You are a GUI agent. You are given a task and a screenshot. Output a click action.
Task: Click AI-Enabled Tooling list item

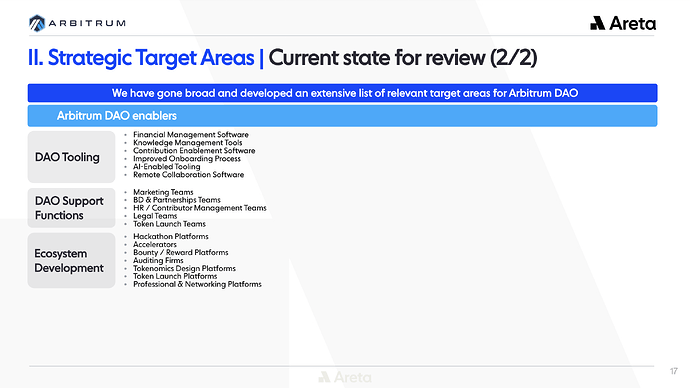(x=166, y=167)
